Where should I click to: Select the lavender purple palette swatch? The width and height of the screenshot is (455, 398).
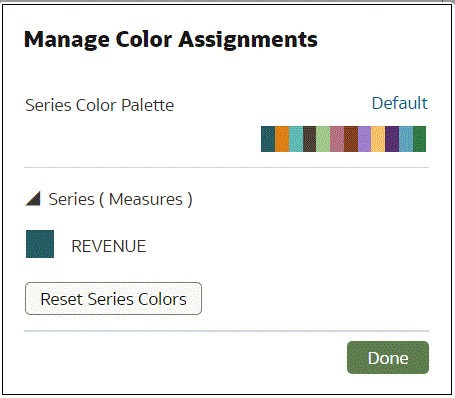click(365, 139)
